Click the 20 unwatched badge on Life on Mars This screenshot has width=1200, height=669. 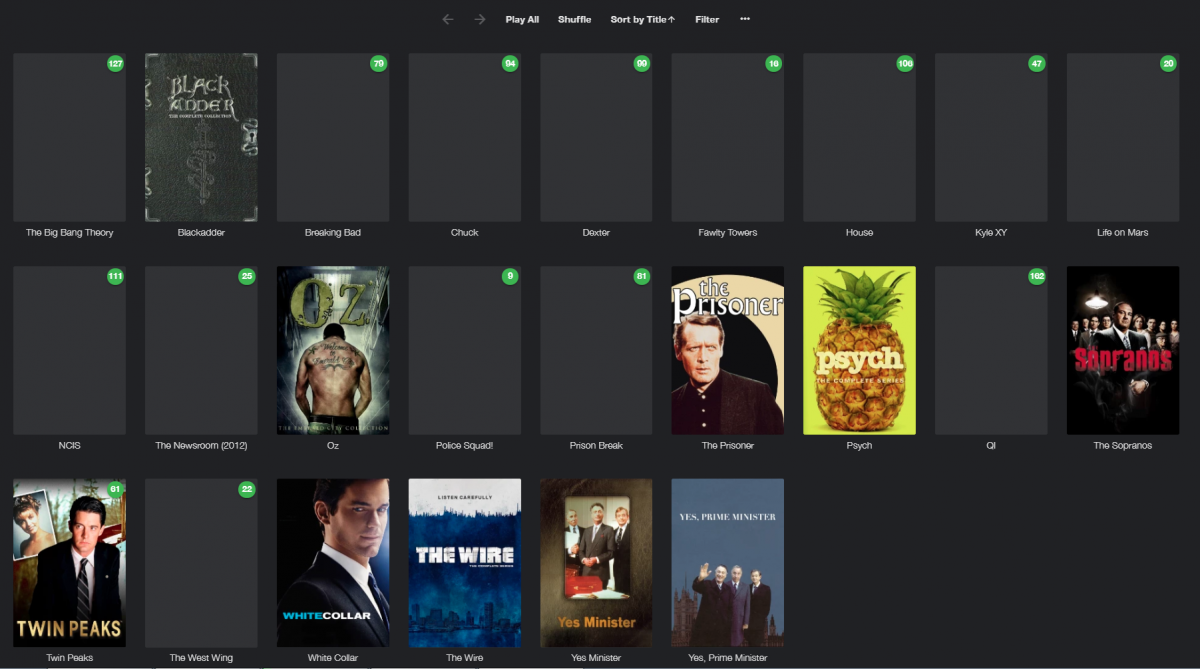tap(1168, 64)
